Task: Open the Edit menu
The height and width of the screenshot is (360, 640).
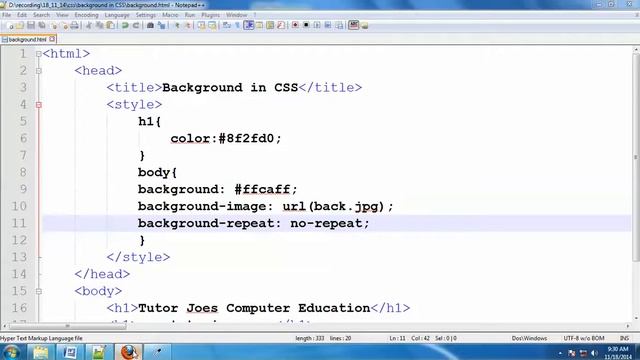Action: pyautogui.click(x=22, y=15)
